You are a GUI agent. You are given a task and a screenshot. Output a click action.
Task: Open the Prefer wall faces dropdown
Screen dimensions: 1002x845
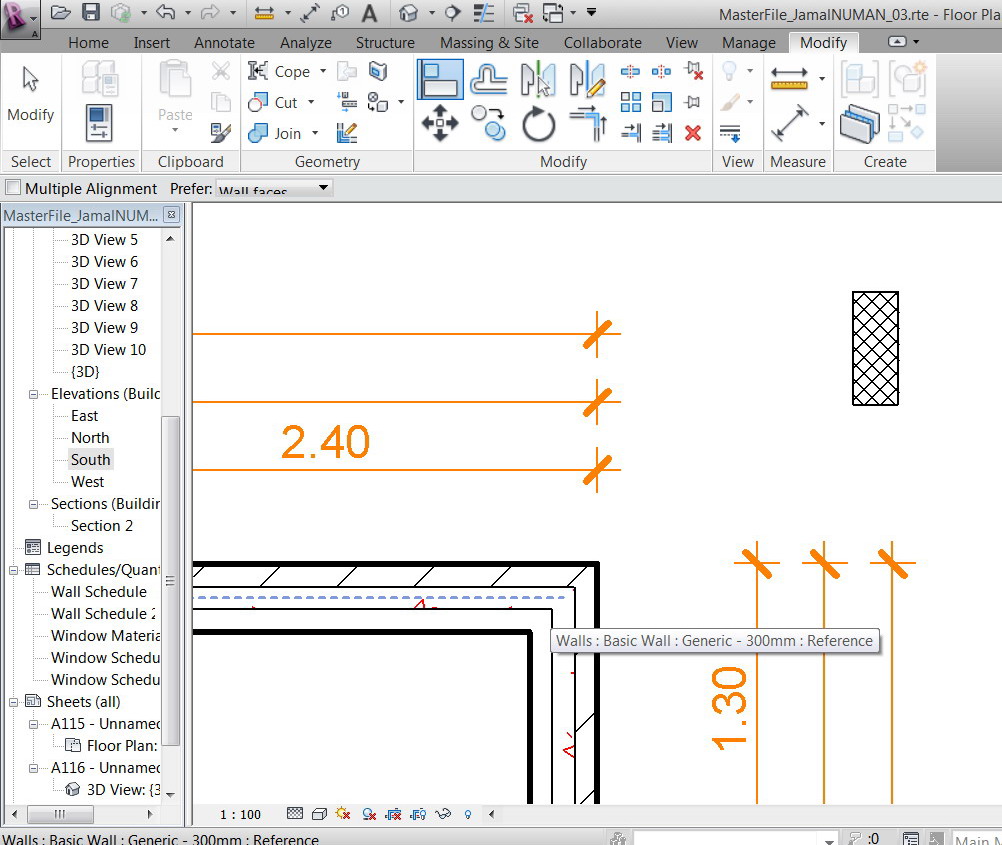coord(274,188)
